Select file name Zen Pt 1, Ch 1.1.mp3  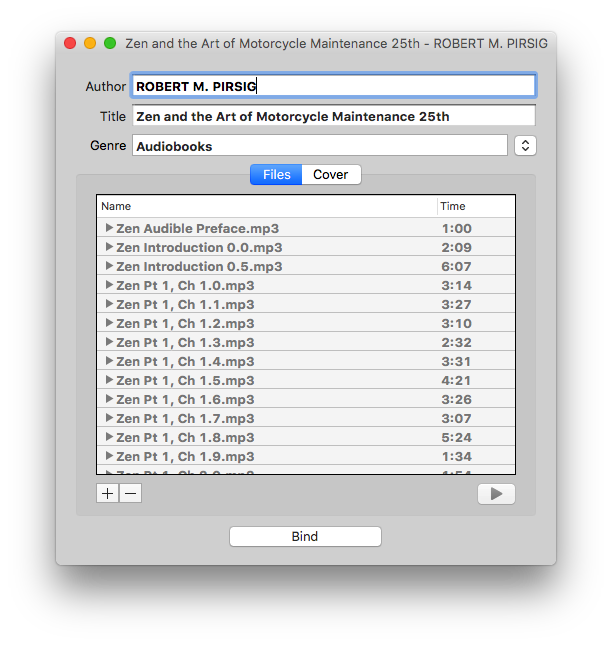pos(185,304)
